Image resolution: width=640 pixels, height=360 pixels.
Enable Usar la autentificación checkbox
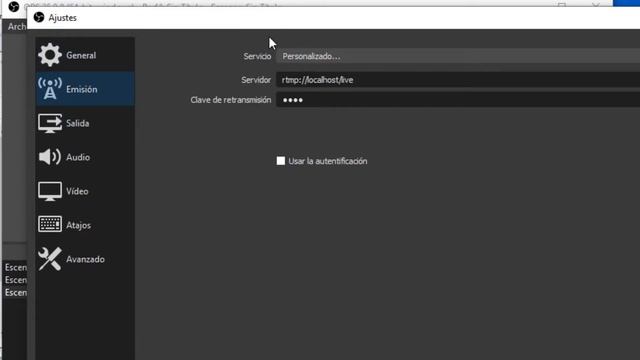(x=281, y=161)
